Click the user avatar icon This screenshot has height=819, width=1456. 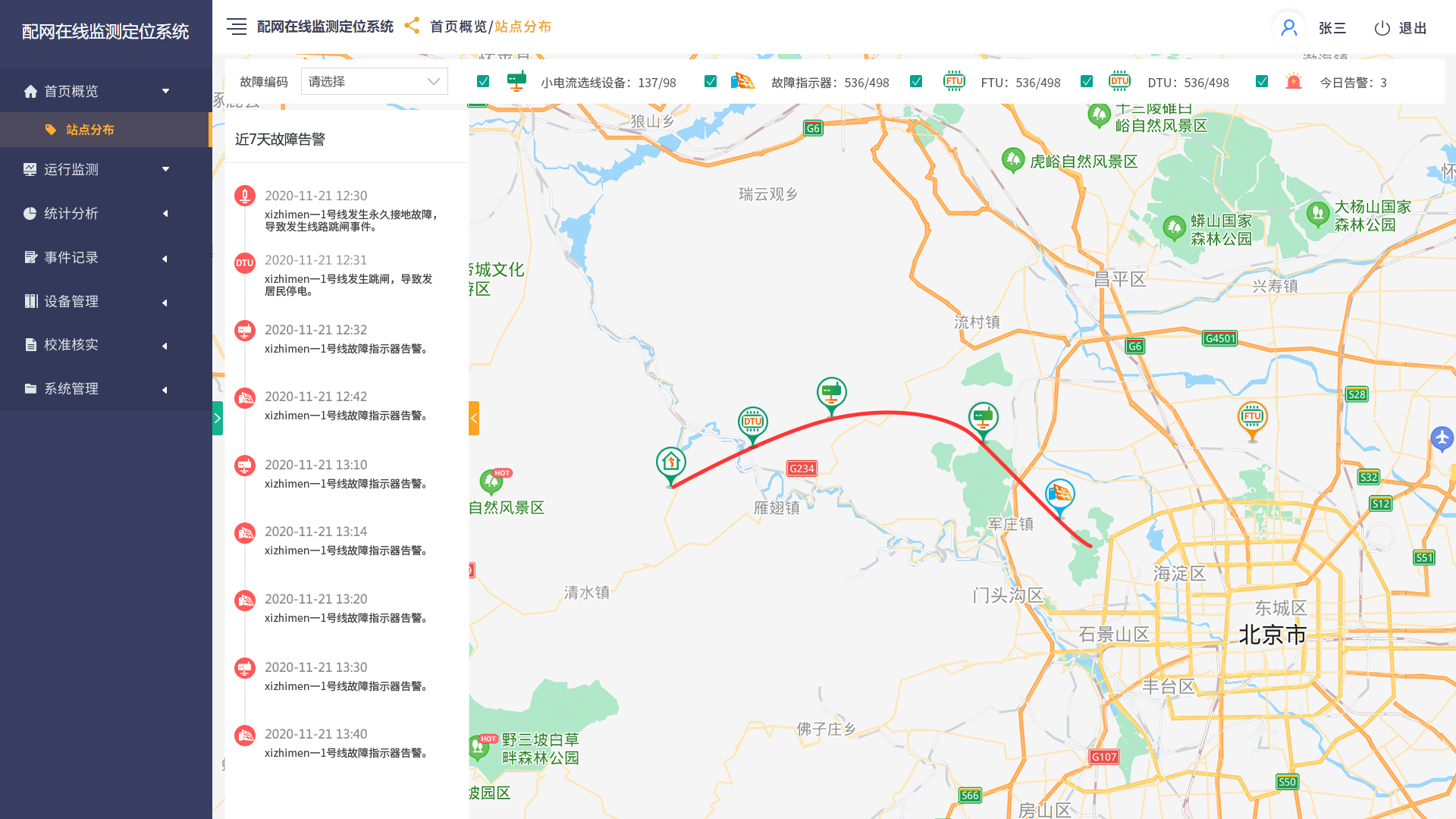pyautogui.click(x=1288, y=28)
